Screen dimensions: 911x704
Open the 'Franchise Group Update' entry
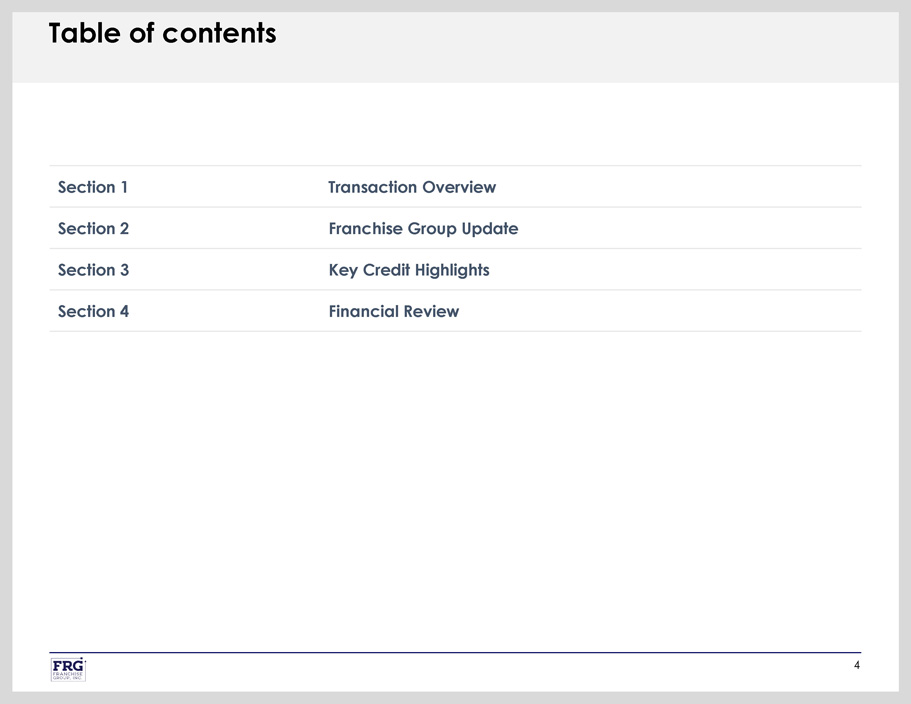click(423, 229)
